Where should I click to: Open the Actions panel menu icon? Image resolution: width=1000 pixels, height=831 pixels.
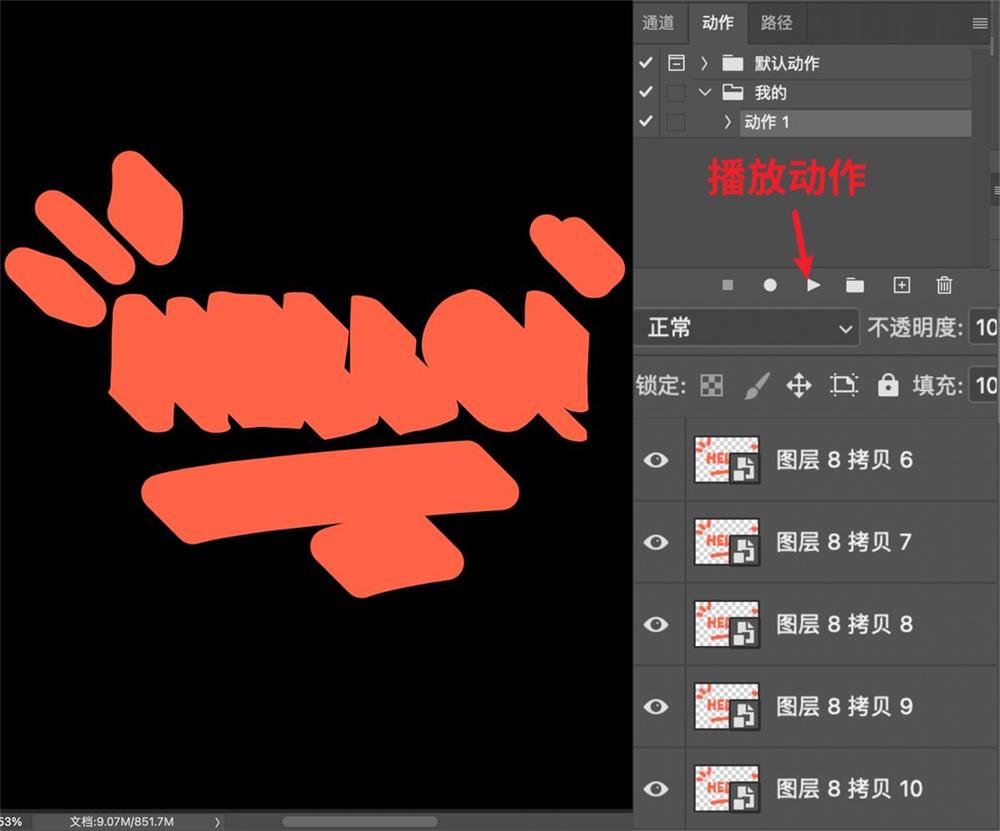[x=980, y=24]
